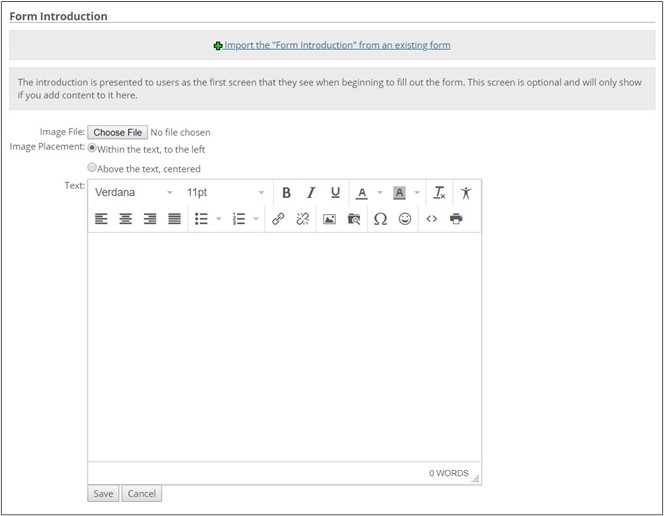Viewport: 664px width, 516px height.
Task: Import the Form Introduction from an existing form
Action: click(x=336, y=45)
